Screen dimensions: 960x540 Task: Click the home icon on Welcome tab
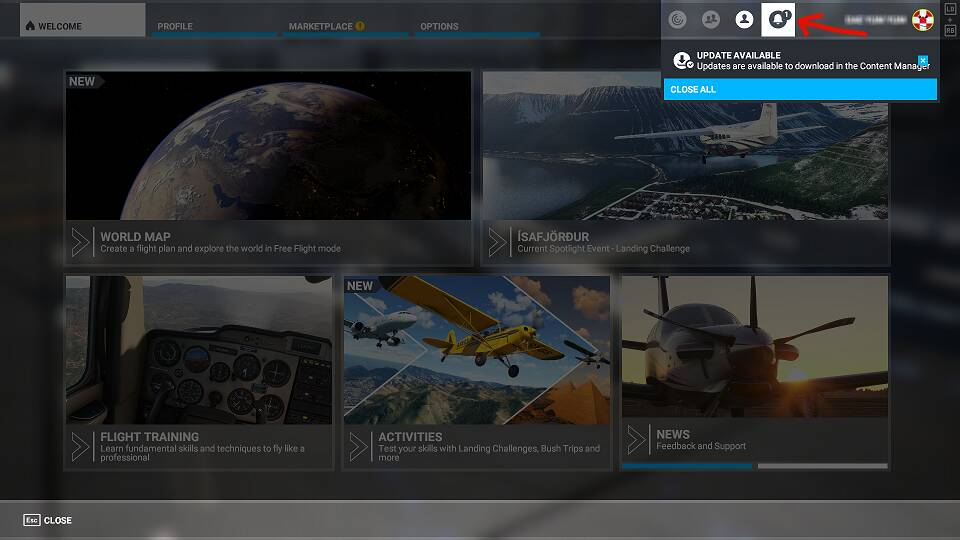pyautogui.click(x=30, y=26)
